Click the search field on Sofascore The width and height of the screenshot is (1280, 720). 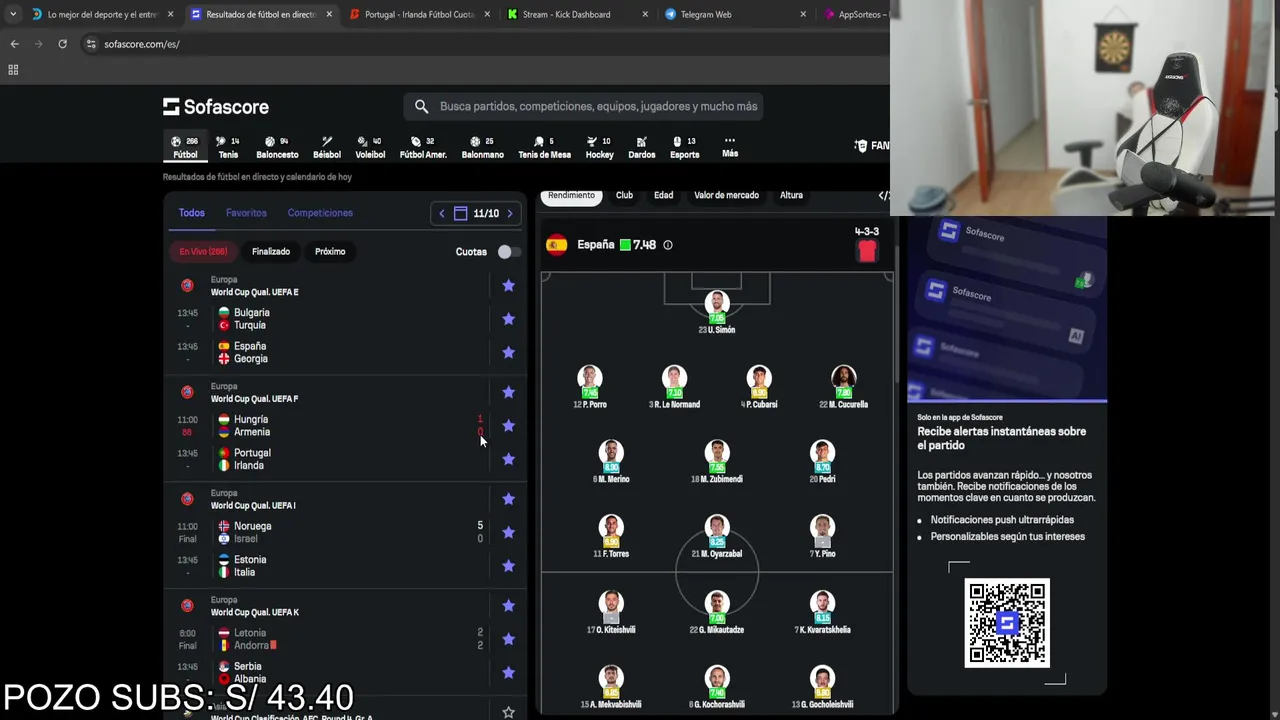tap(584, 106)
